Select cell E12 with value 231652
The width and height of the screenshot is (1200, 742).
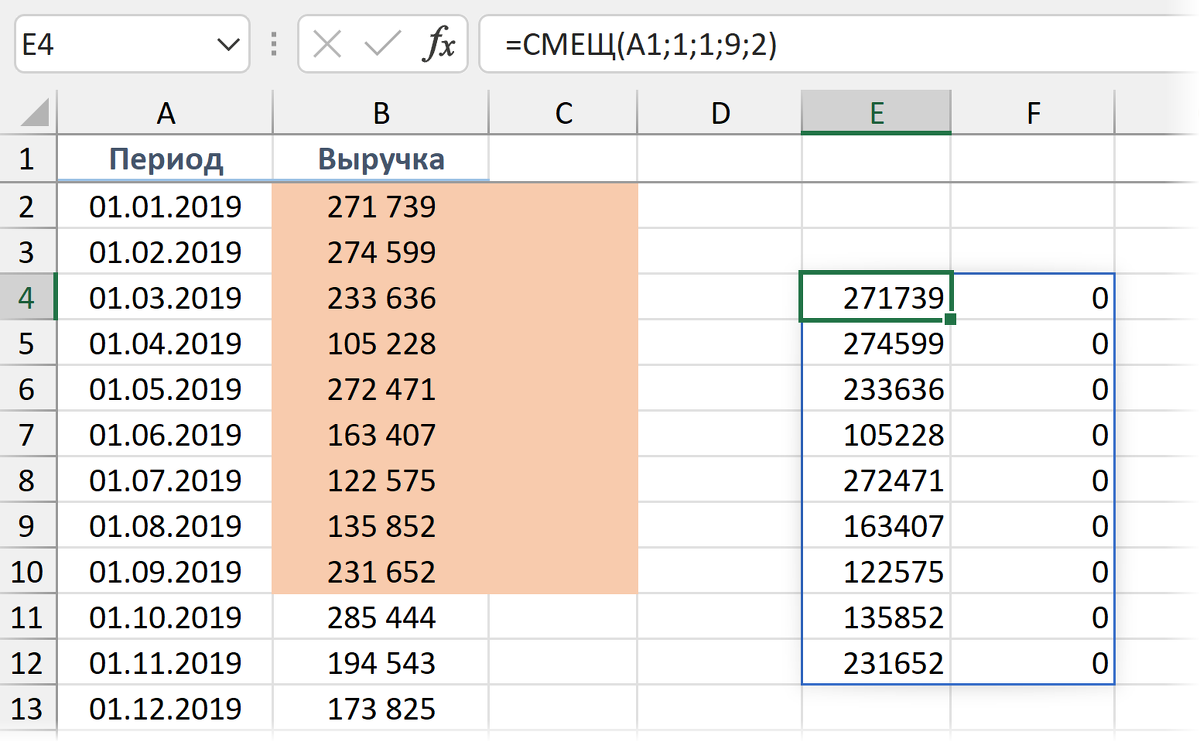[x=876, y=664]
